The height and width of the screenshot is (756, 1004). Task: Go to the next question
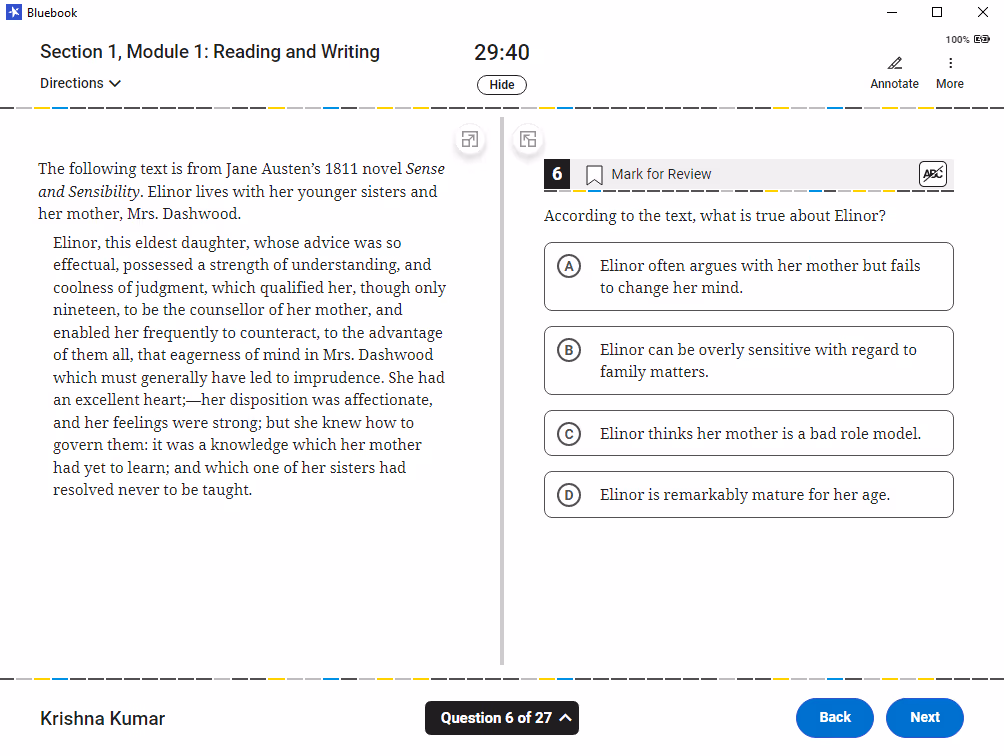pos(925,718)
